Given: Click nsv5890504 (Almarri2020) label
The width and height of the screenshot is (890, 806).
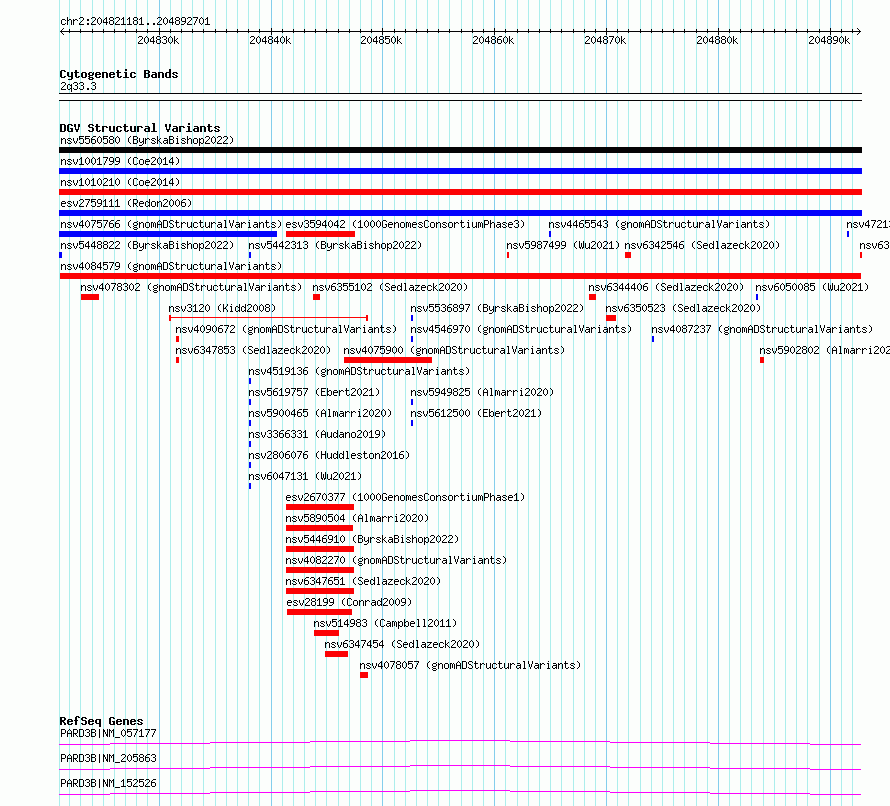Looking at the screenshot, I should tap(357, 518).
